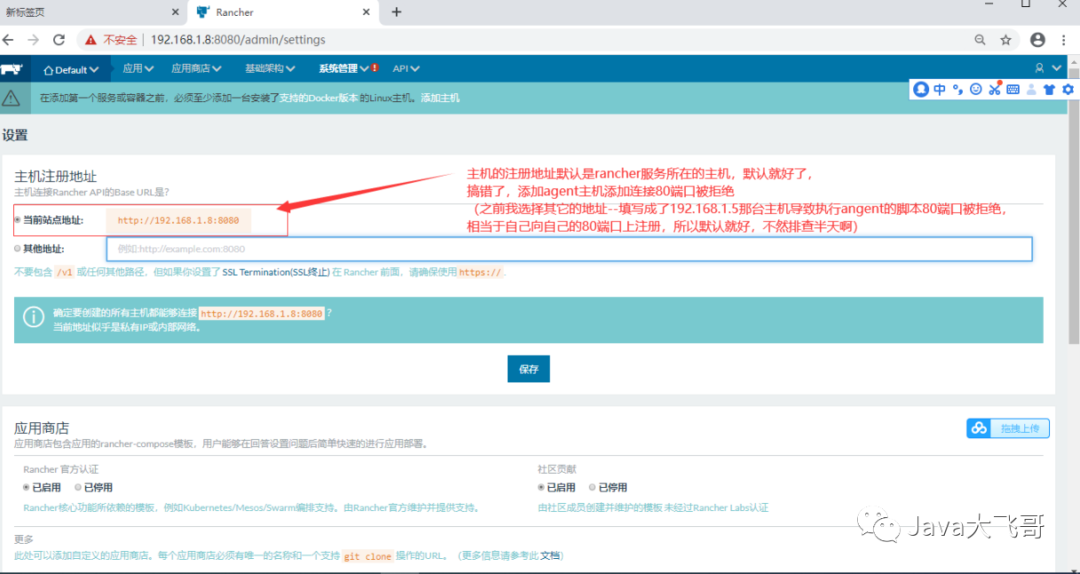Click the Rancher user avatar icon

point(1039,68)
